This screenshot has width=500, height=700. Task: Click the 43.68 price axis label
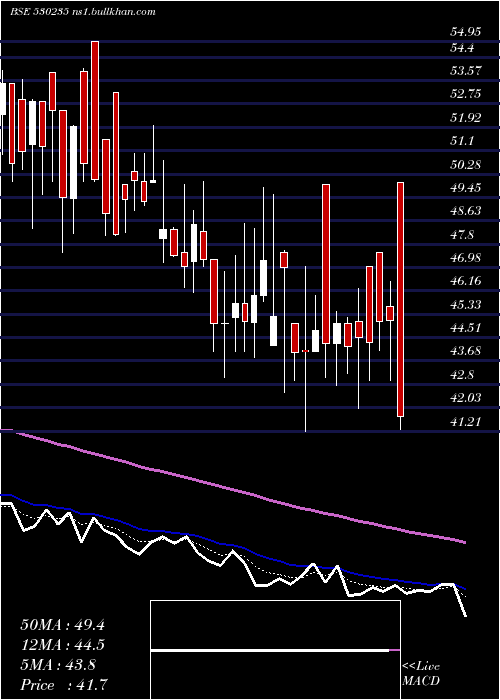click(466, 350)
